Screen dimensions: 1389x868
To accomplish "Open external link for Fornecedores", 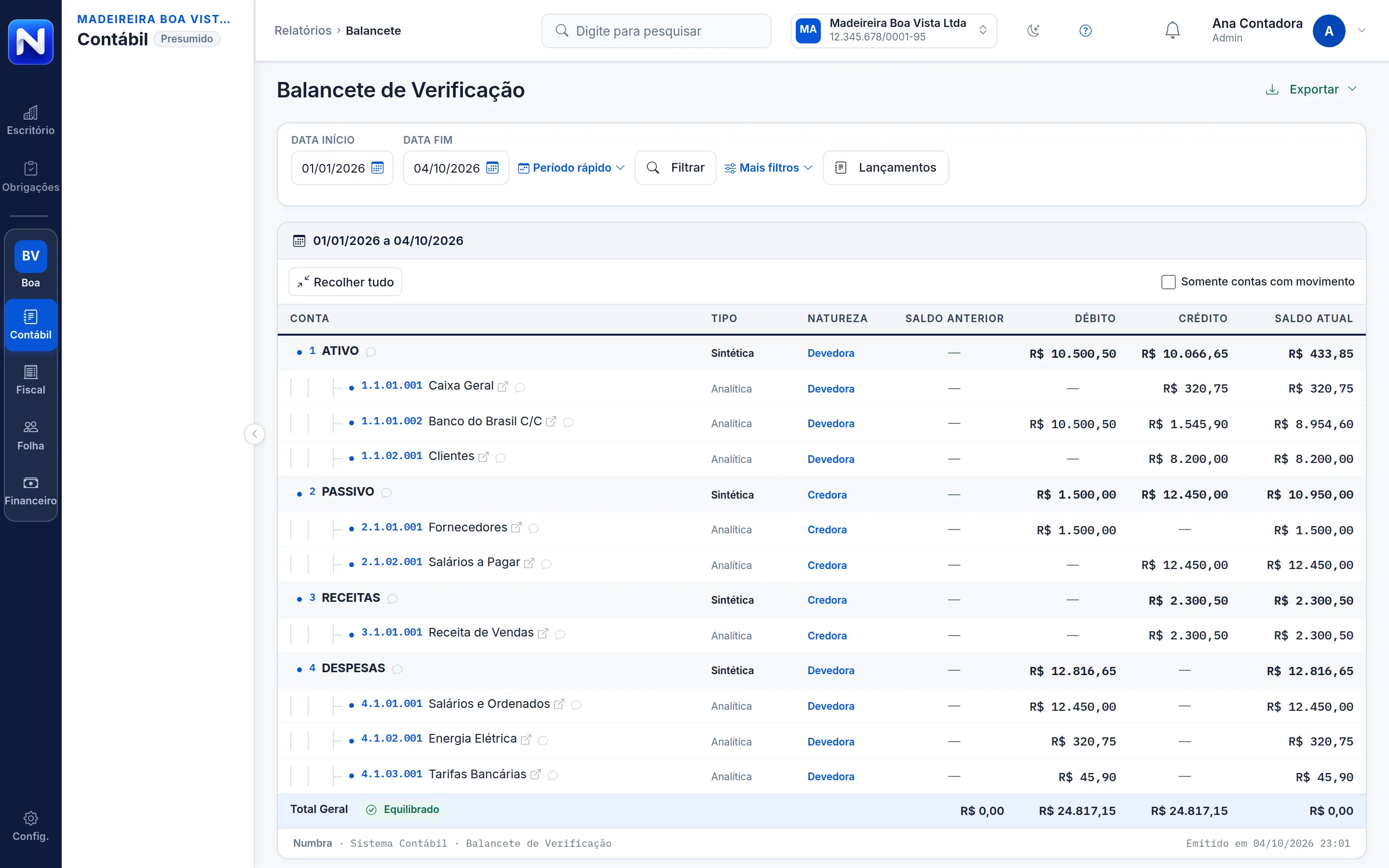I will pos(517,528).
